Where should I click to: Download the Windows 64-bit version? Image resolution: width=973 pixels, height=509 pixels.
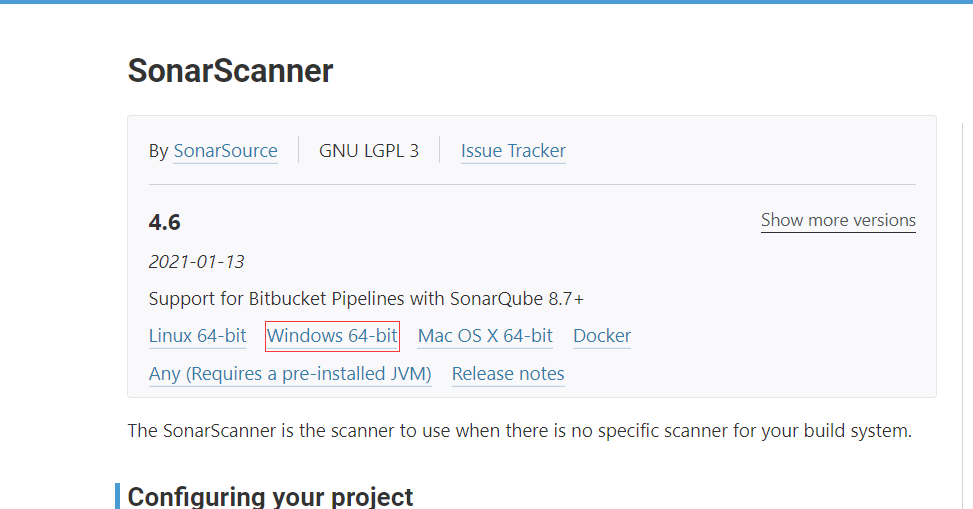[332, 336]
